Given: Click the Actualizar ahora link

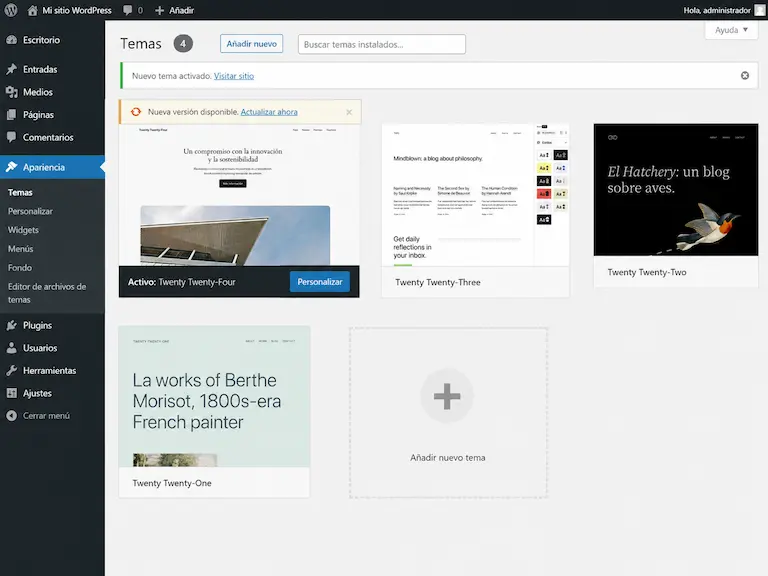Looking at the screenshot, I should [269, 112].
